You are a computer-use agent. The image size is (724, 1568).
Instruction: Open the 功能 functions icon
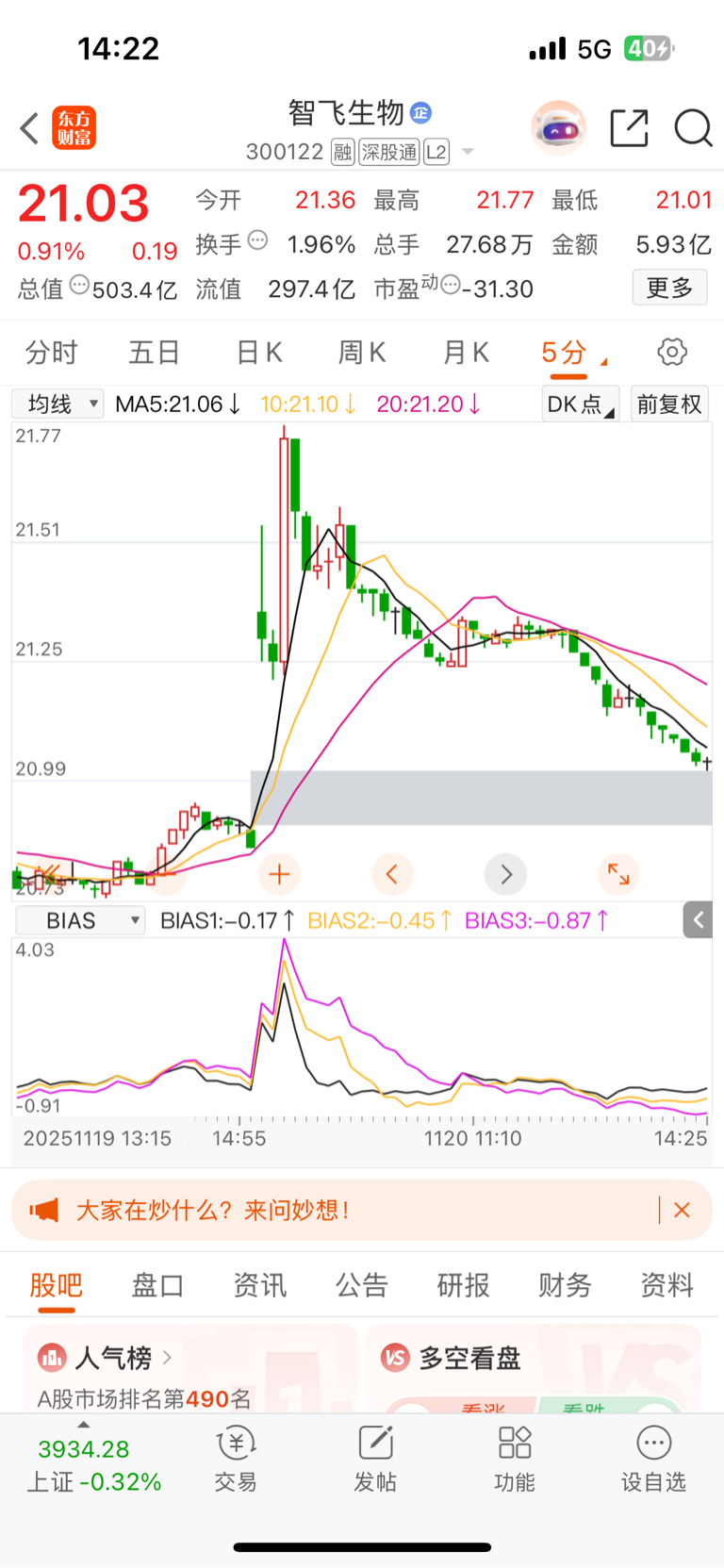(515, 1443)
